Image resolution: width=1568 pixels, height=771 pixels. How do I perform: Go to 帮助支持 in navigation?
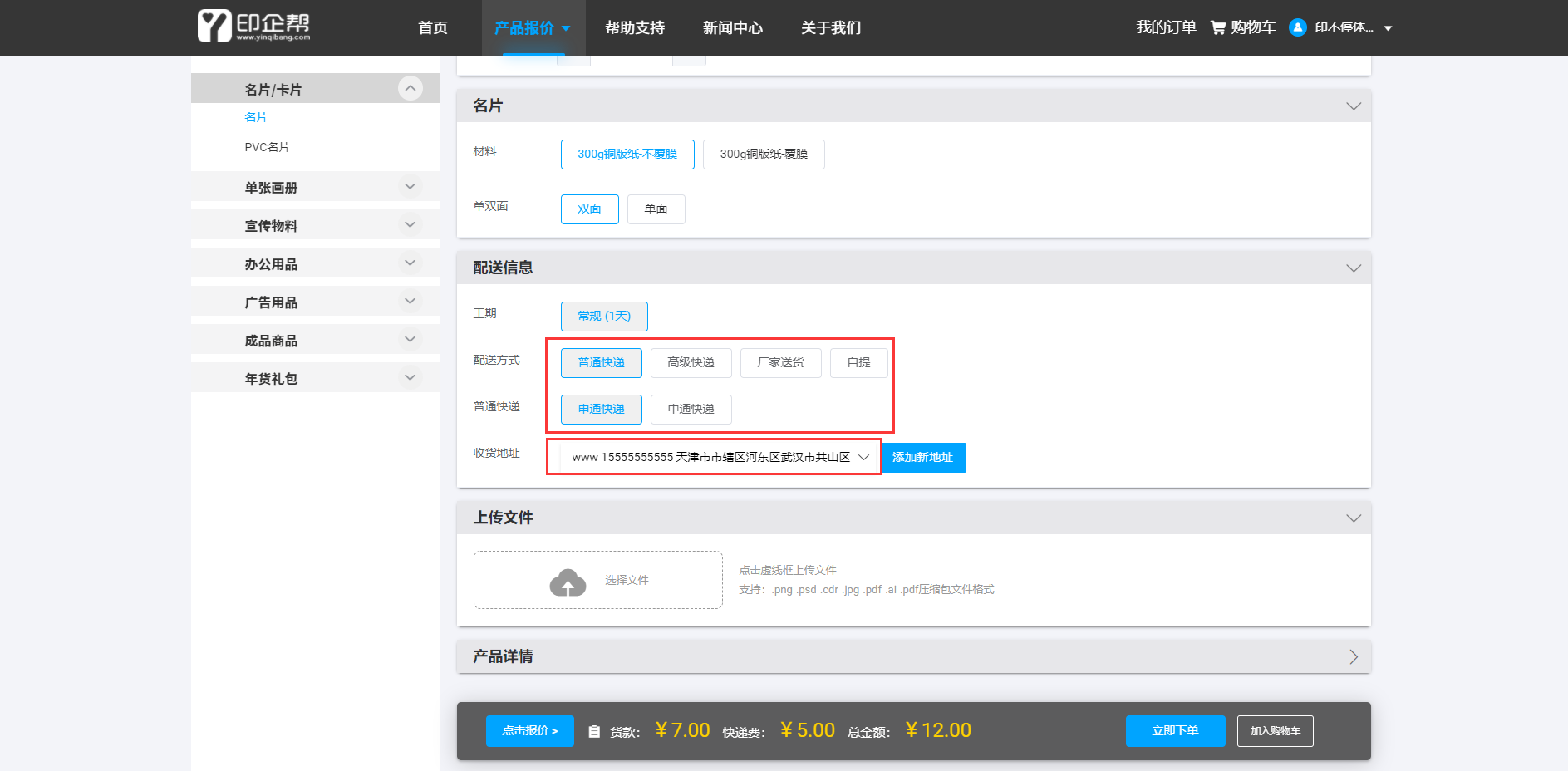point(635,28)
